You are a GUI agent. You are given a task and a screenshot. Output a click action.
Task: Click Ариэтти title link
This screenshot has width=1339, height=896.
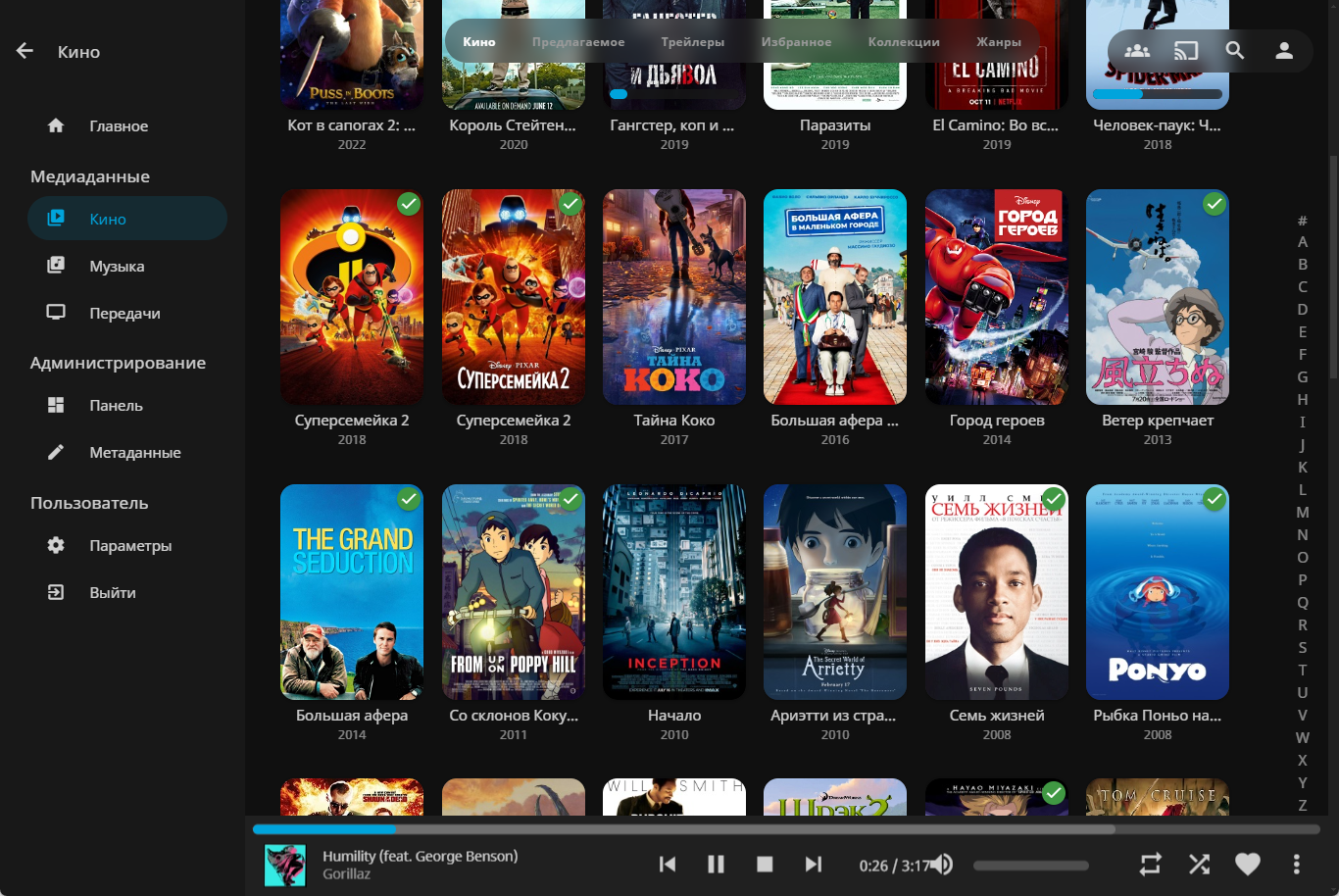pos(835,716)
